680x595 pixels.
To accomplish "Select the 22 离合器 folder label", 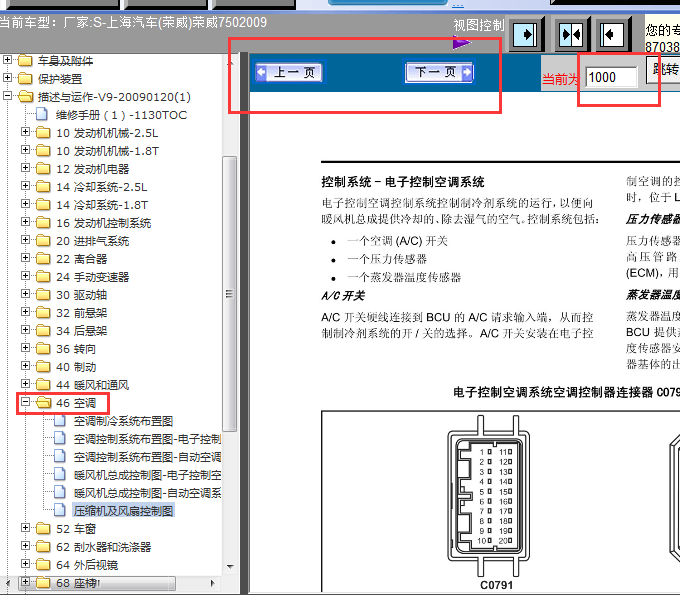I will point(82,259).
